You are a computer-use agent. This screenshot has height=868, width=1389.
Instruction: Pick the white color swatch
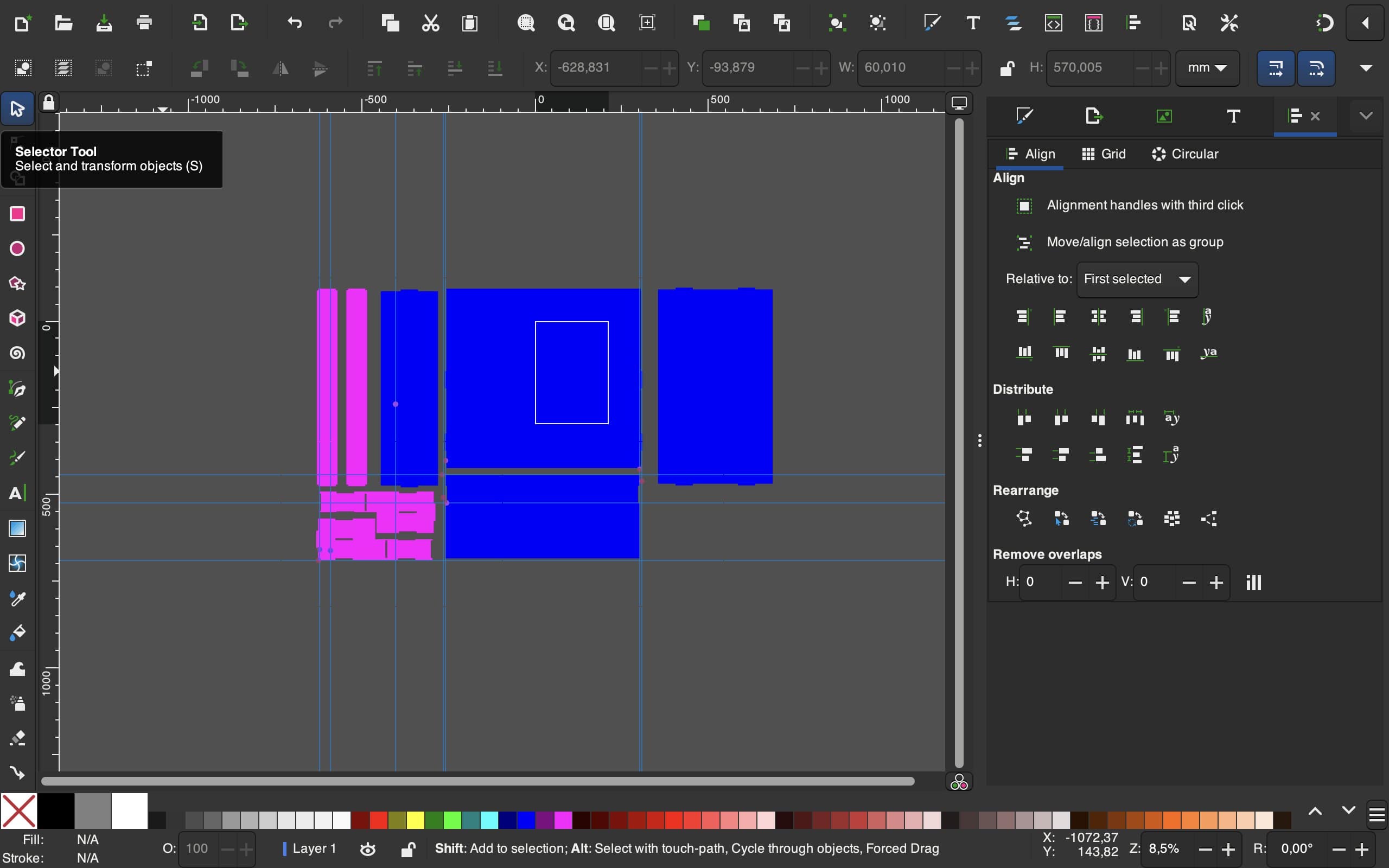129,811
